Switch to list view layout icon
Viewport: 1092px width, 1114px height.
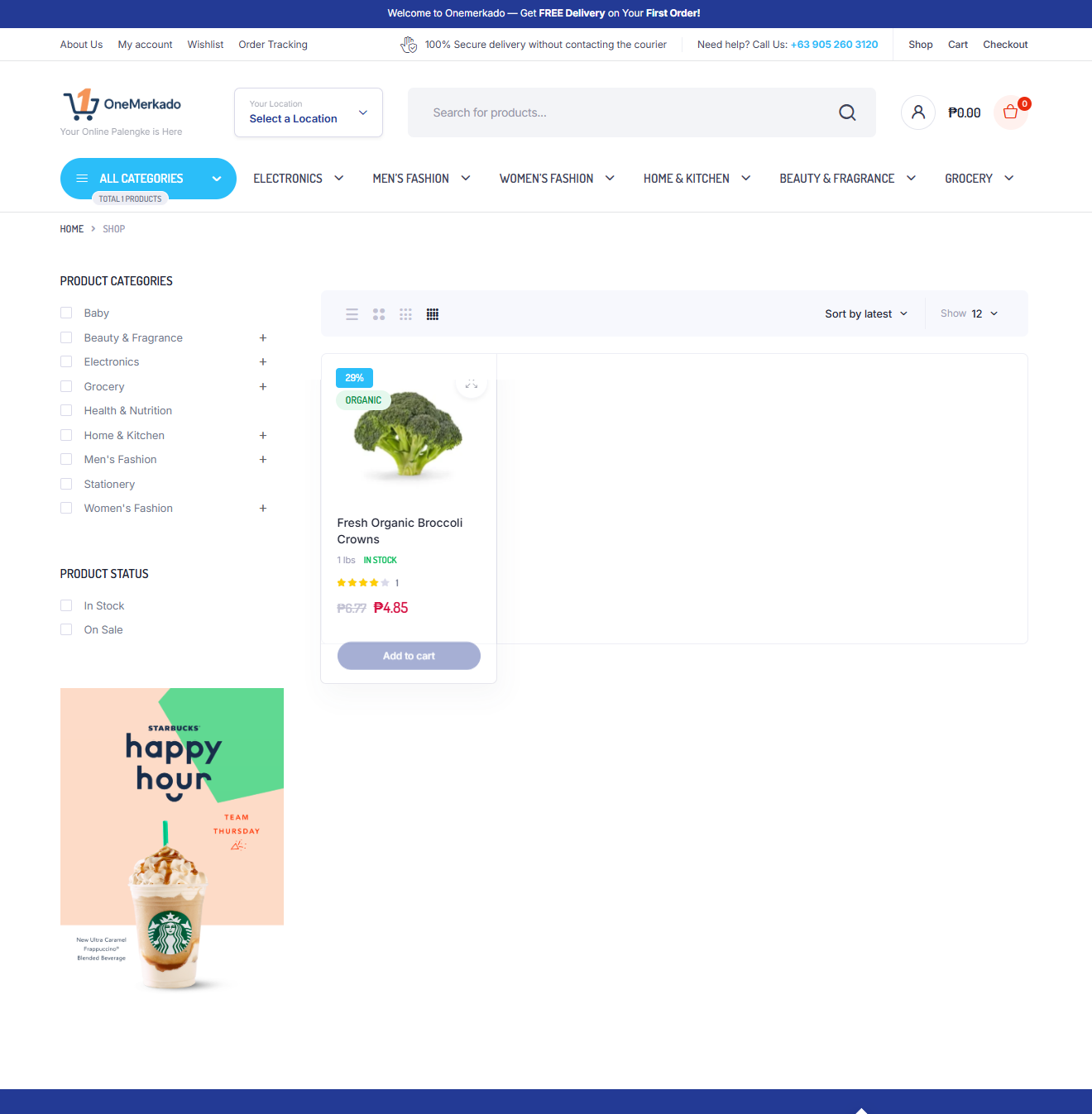click(x=352, y=314)
